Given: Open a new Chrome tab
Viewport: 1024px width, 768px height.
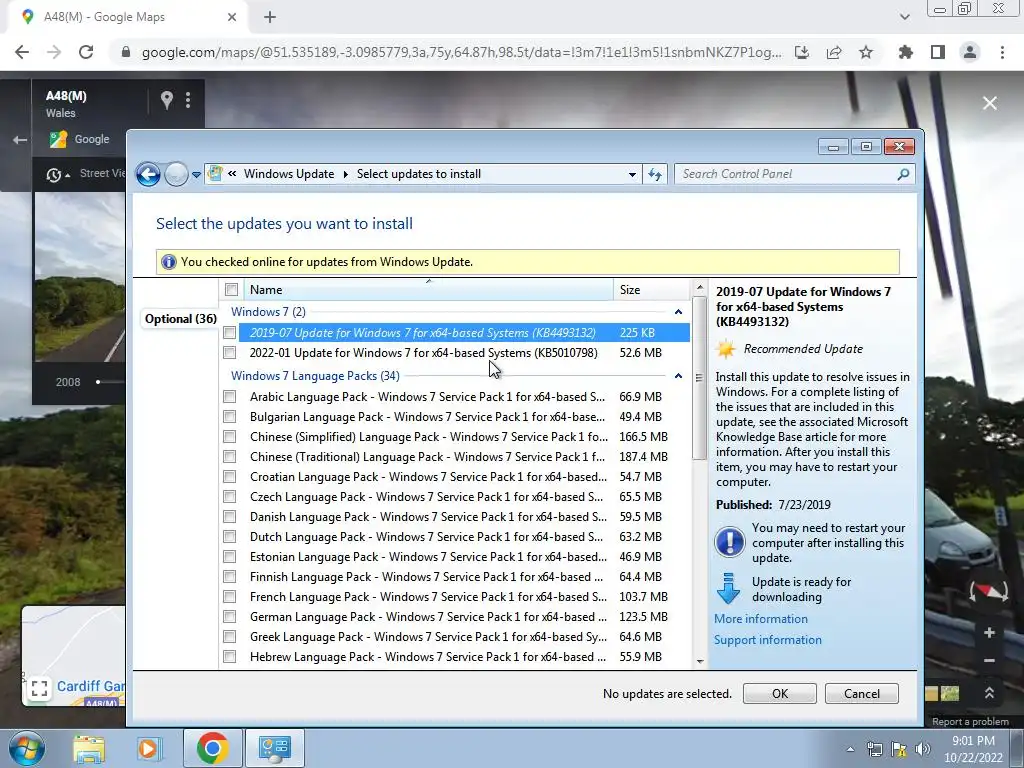Looking at the screenshot, I should [x=270, y=17].
